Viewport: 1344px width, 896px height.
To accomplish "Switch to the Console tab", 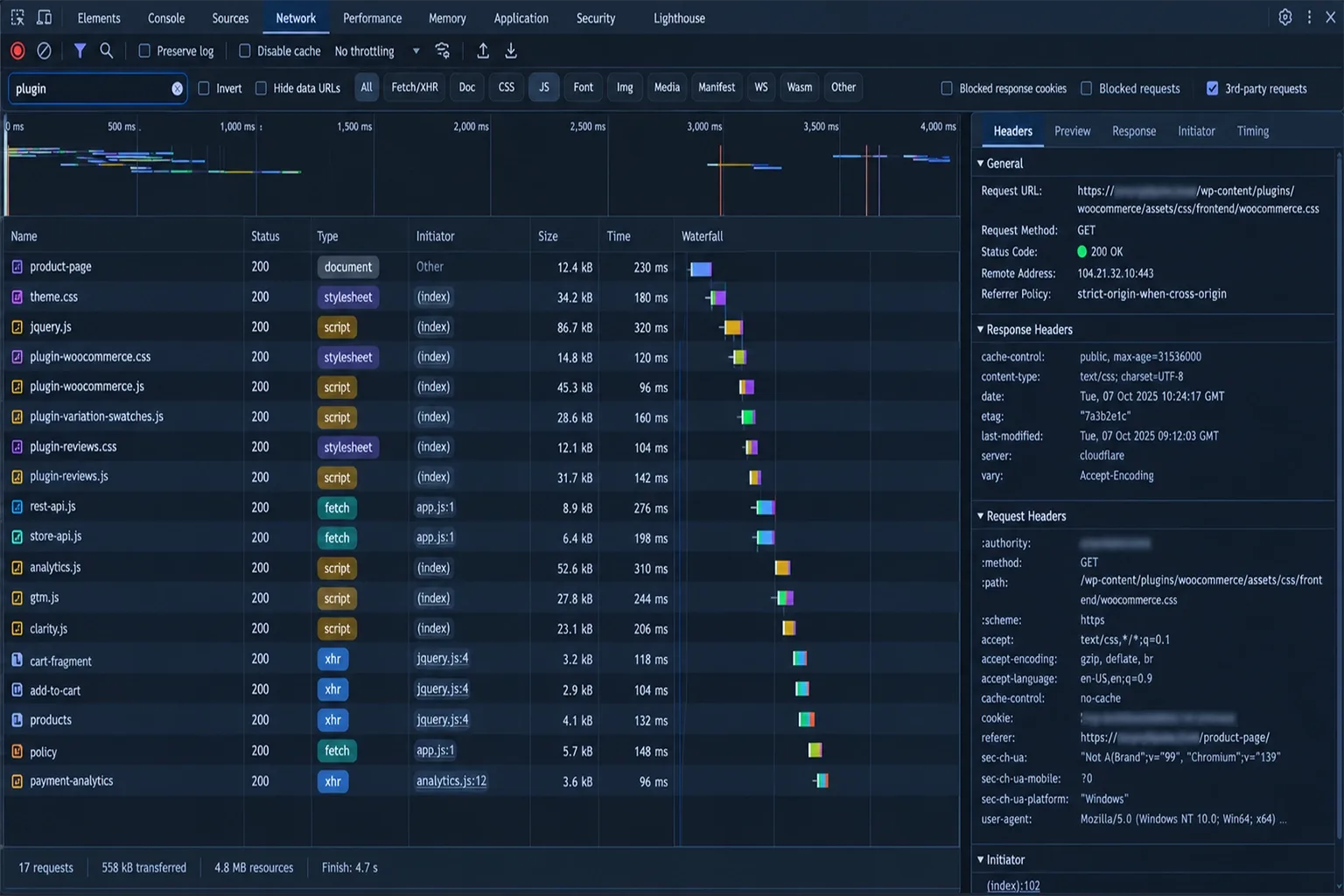I will [x=166, y=17].
